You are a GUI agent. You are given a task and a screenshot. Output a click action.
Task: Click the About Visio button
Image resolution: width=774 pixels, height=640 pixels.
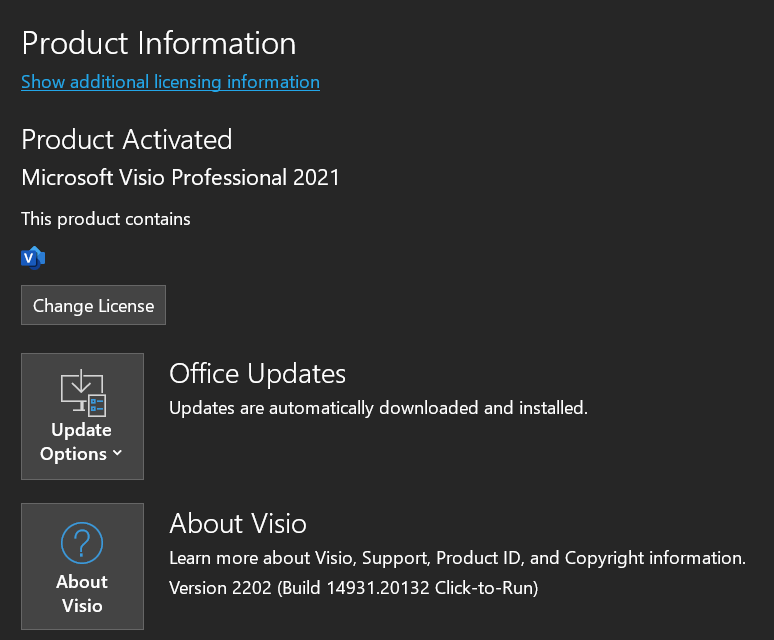82,566
